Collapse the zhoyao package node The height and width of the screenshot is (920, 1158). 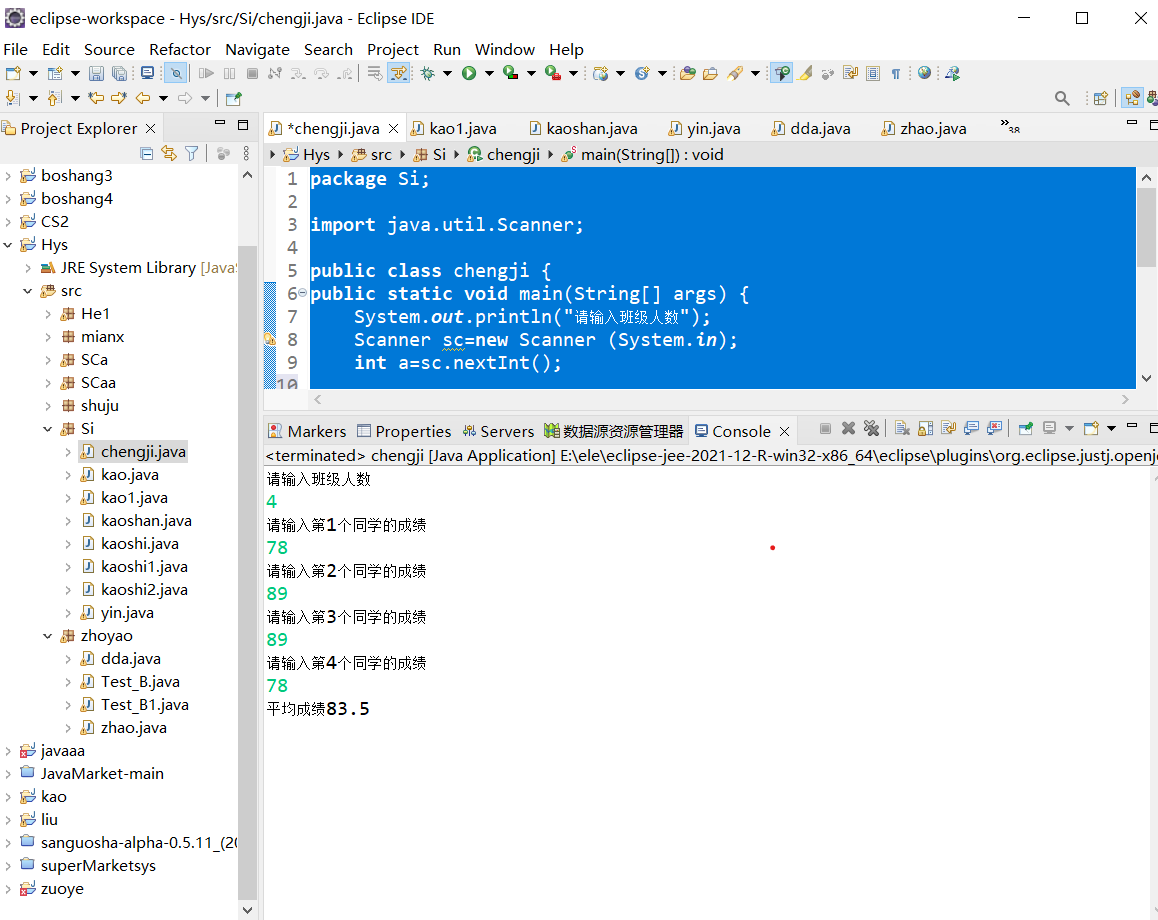click(x=47, y=636)
